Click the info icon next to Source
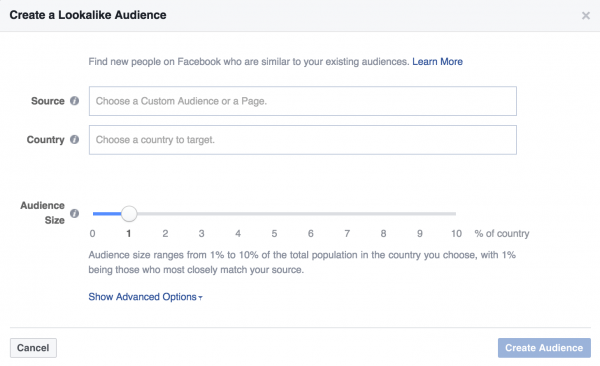The height and width of the screenshot is (366, 600). pos(75,101)
